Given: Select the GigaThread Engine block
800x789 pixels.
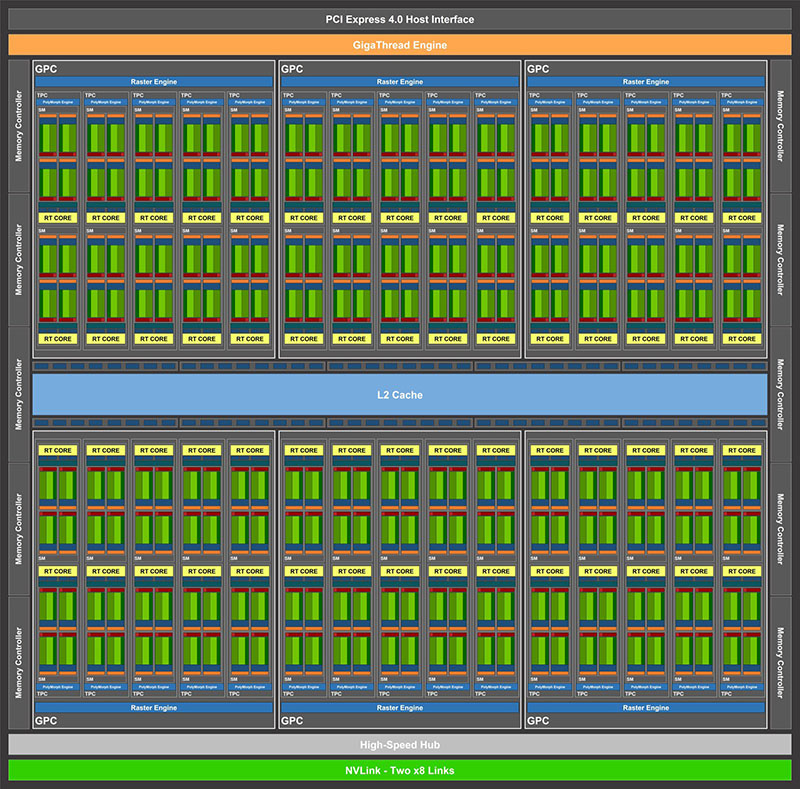Looking at the screenshot, I should (x=400, y=45).
